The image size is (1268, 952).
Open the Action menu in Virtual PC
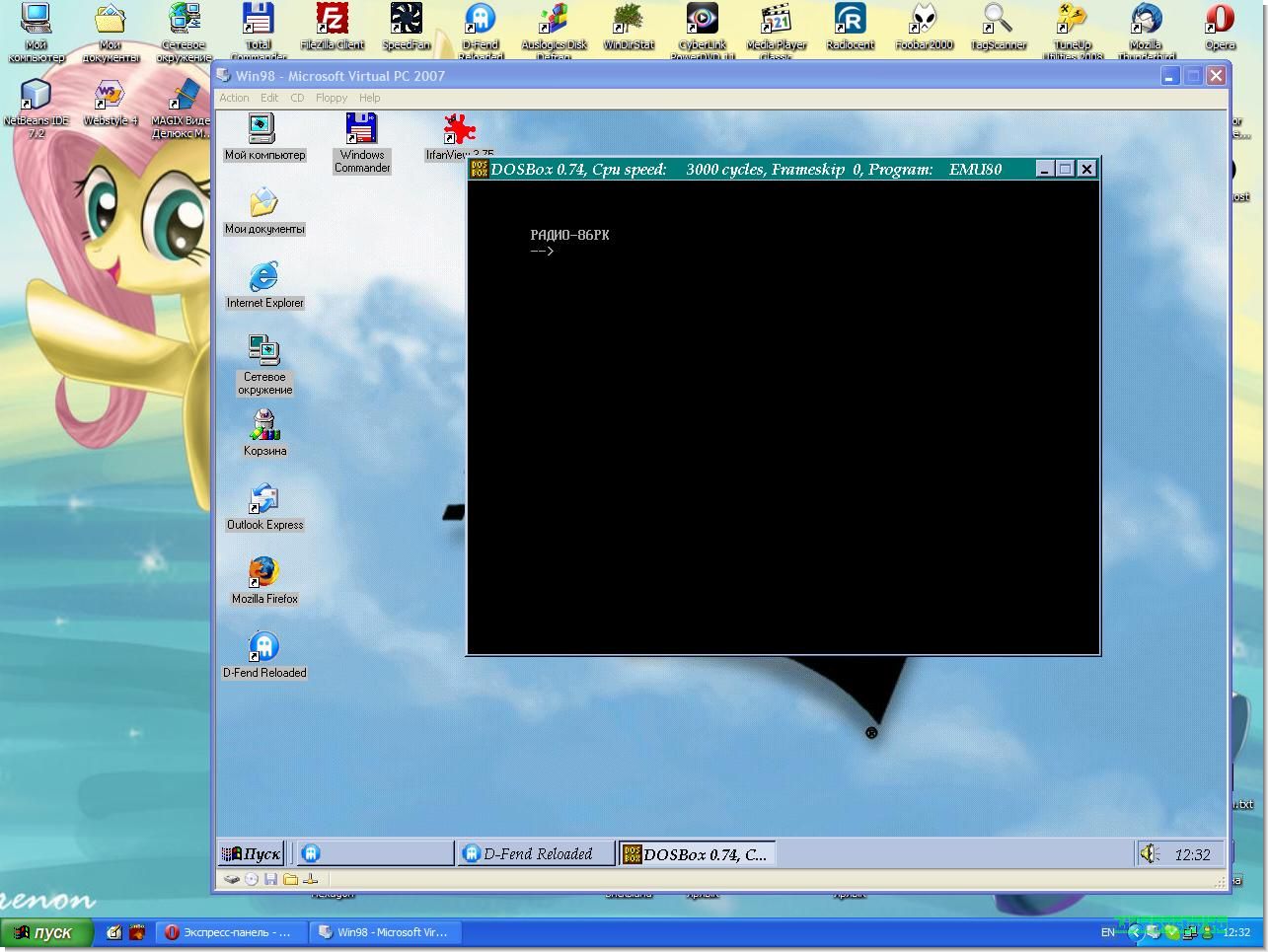point(234,98)
